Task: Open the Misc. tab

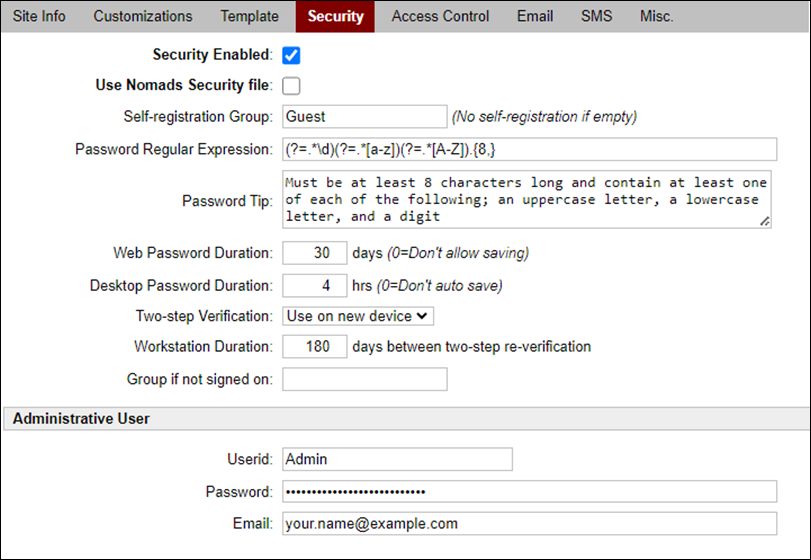Action: [x=657, y=16]
